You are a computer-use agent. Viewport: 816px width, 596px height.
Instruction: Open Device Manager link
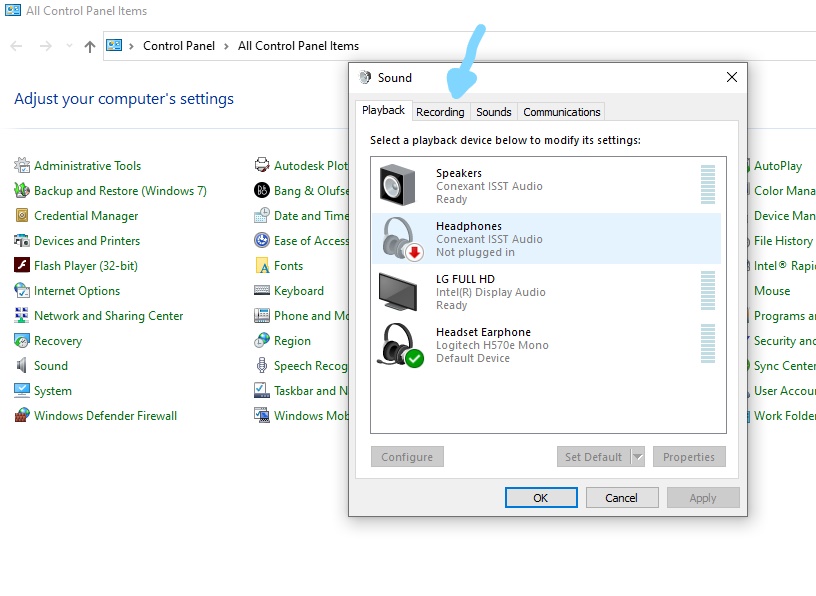tap(784, 215)
